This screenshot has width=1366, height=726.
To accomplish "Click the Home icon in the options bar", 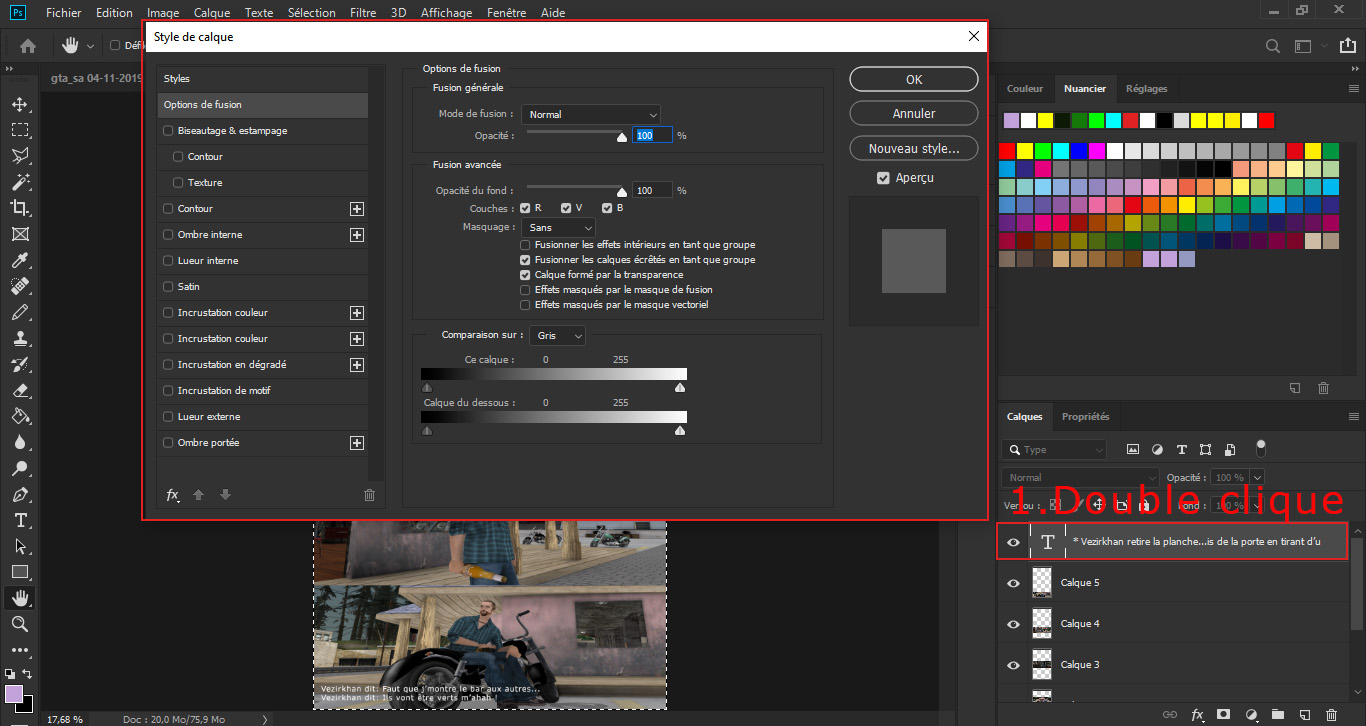I will (28, 45).
